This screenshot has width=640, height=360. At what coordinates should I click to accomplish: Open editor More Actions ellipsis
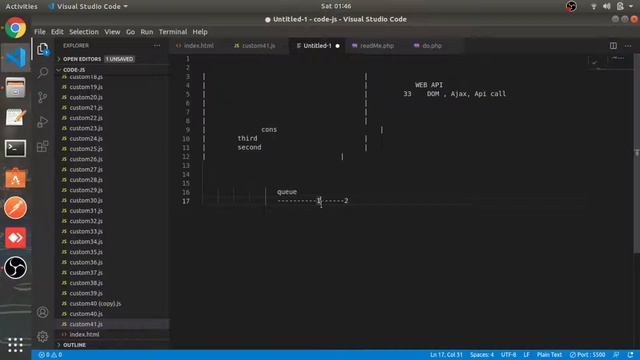(x=628, y=46)
